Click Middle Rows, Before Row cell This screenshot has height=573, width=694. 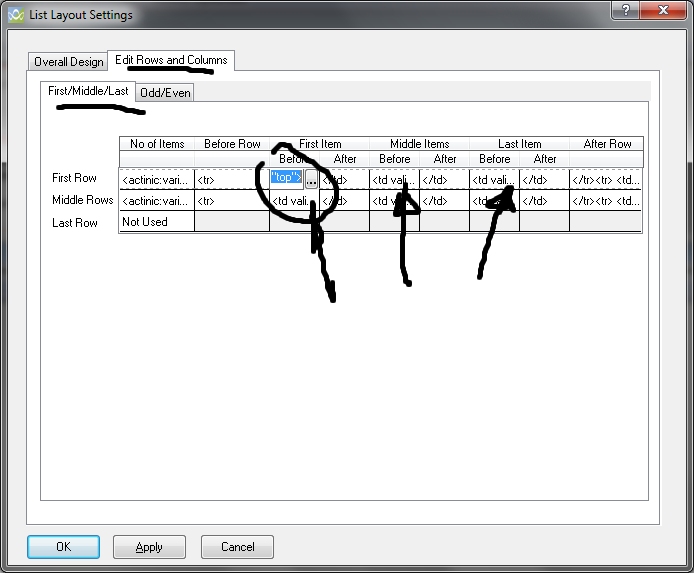point(231,201)
